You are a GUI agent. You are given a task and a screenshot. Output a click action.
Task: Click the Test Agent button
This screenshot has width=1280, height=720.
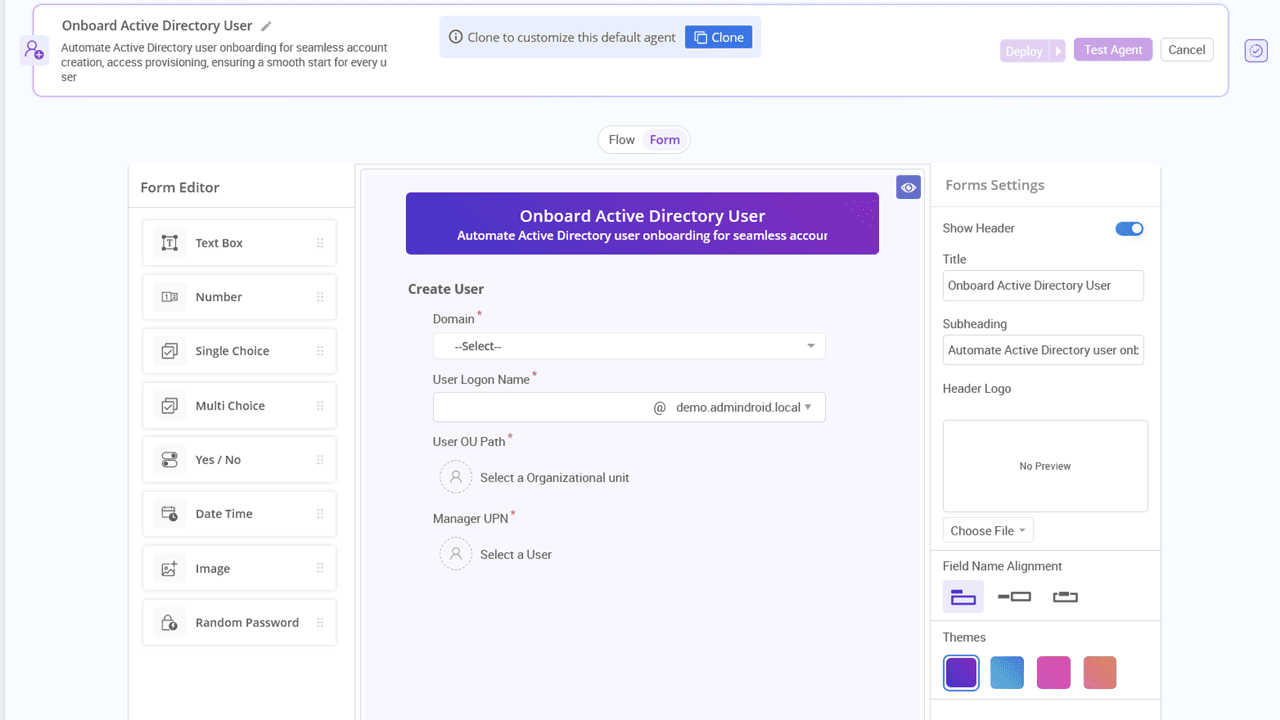click(x=1112, y=49)
